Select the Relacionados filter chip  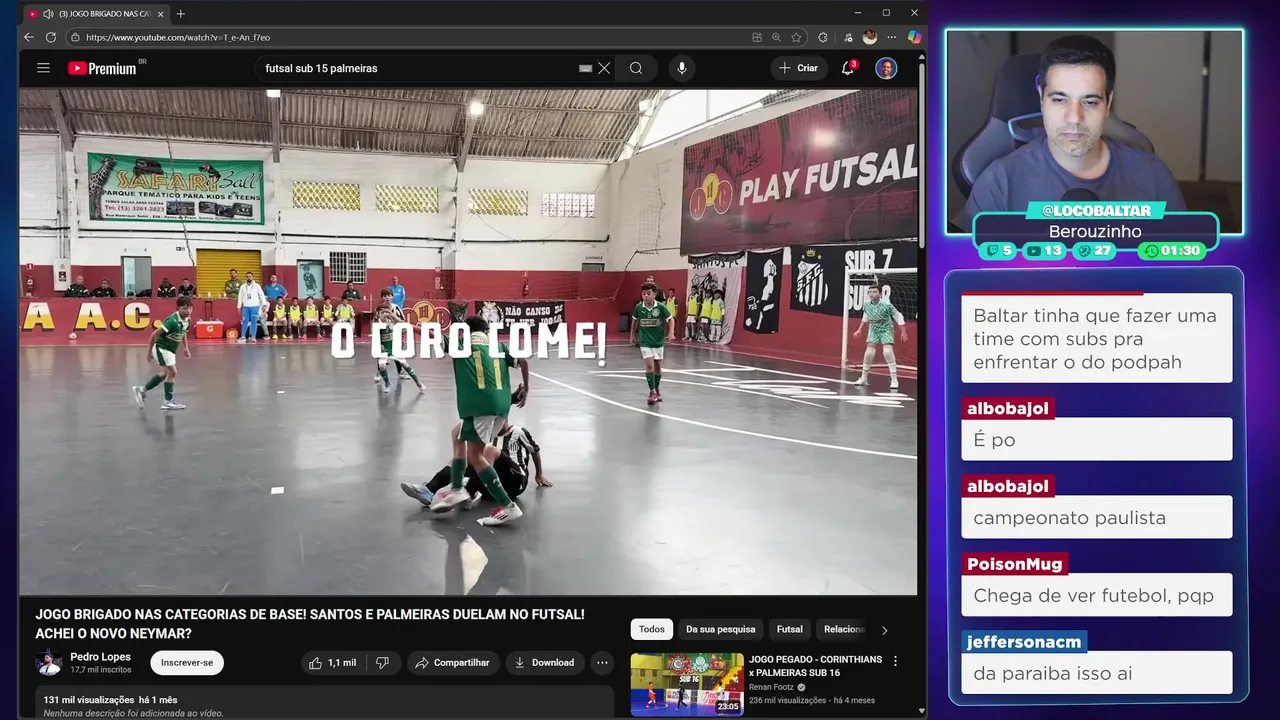844,629
